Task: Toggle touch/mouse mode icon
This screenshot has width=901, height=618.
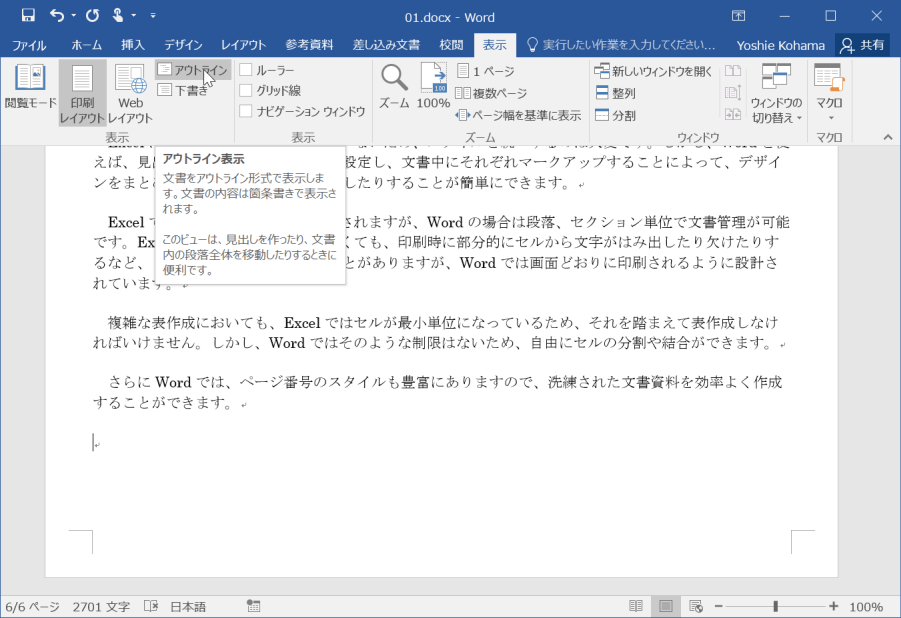Action: (117, 16)
